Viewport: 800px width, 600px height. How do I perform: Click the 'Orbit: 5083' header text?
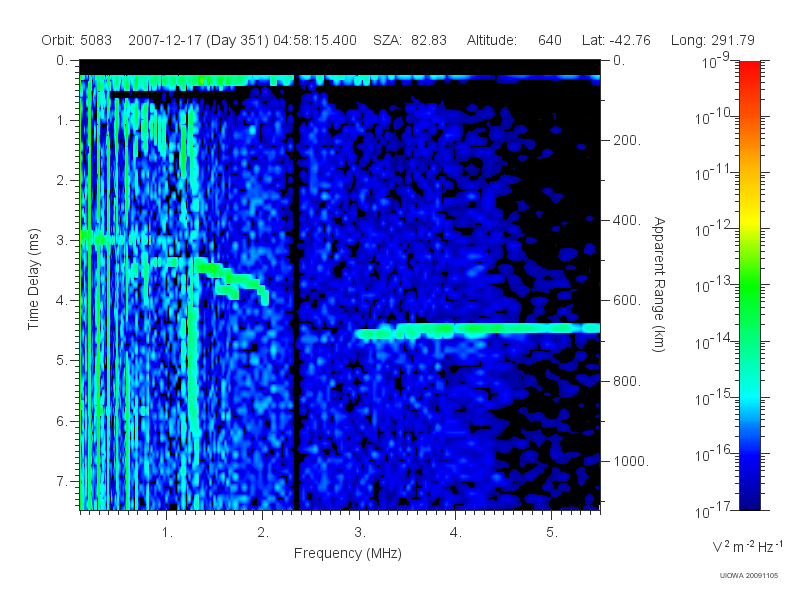(x=77, y=40)
